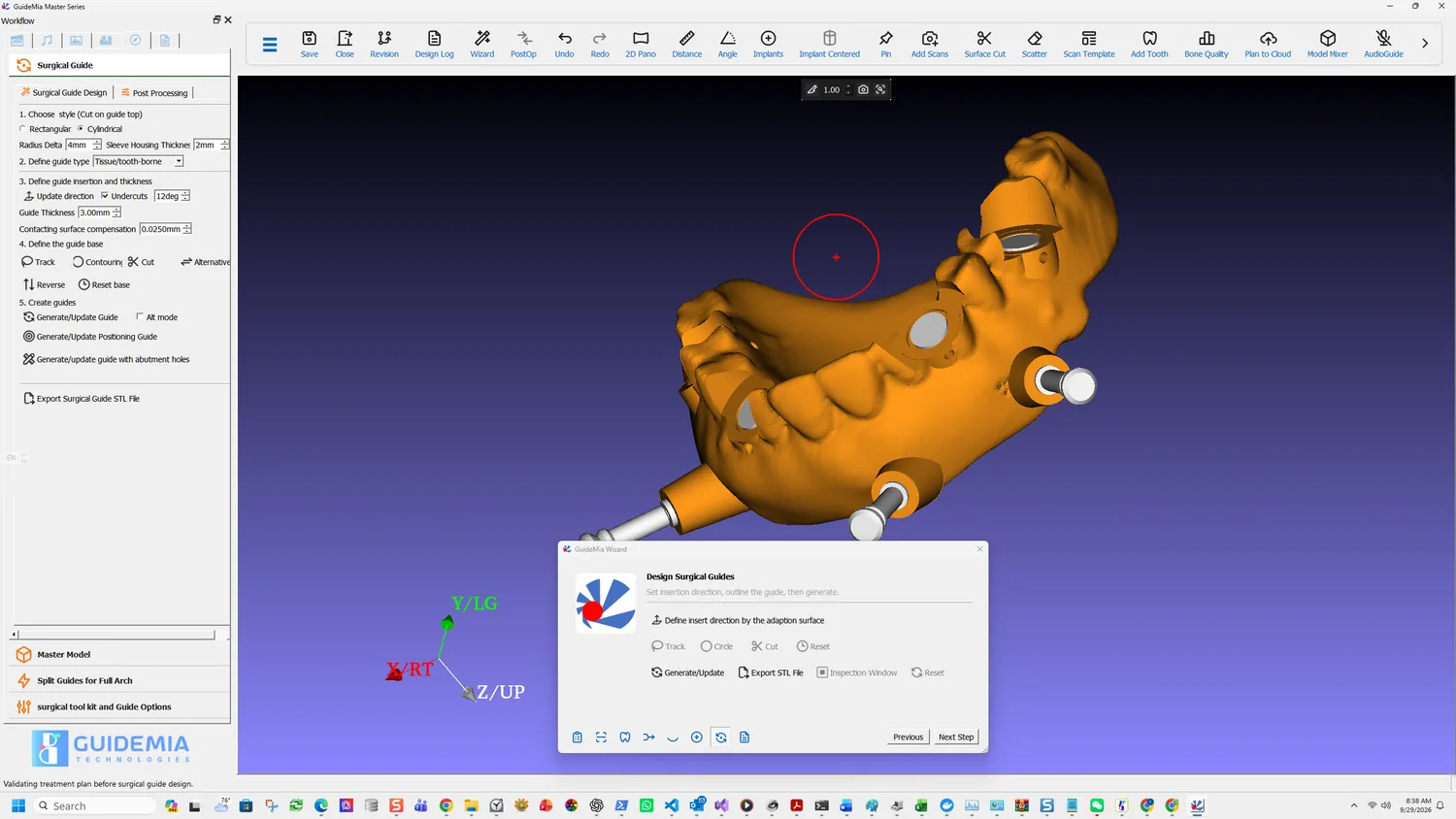Adjust the Radius Delta stepper arrows
Viewport: 1456px width, 819px height.
[97, 145]
